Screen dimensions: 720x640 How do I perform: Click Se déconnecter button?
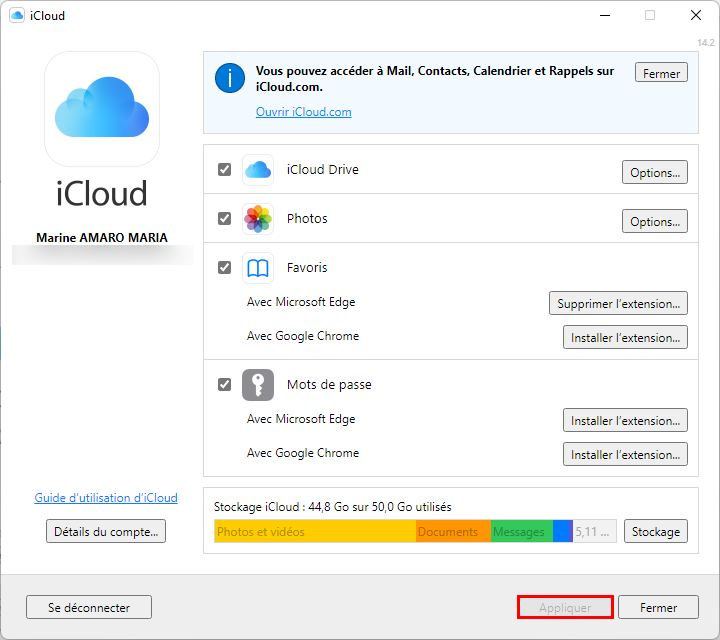tap(89, 607)
